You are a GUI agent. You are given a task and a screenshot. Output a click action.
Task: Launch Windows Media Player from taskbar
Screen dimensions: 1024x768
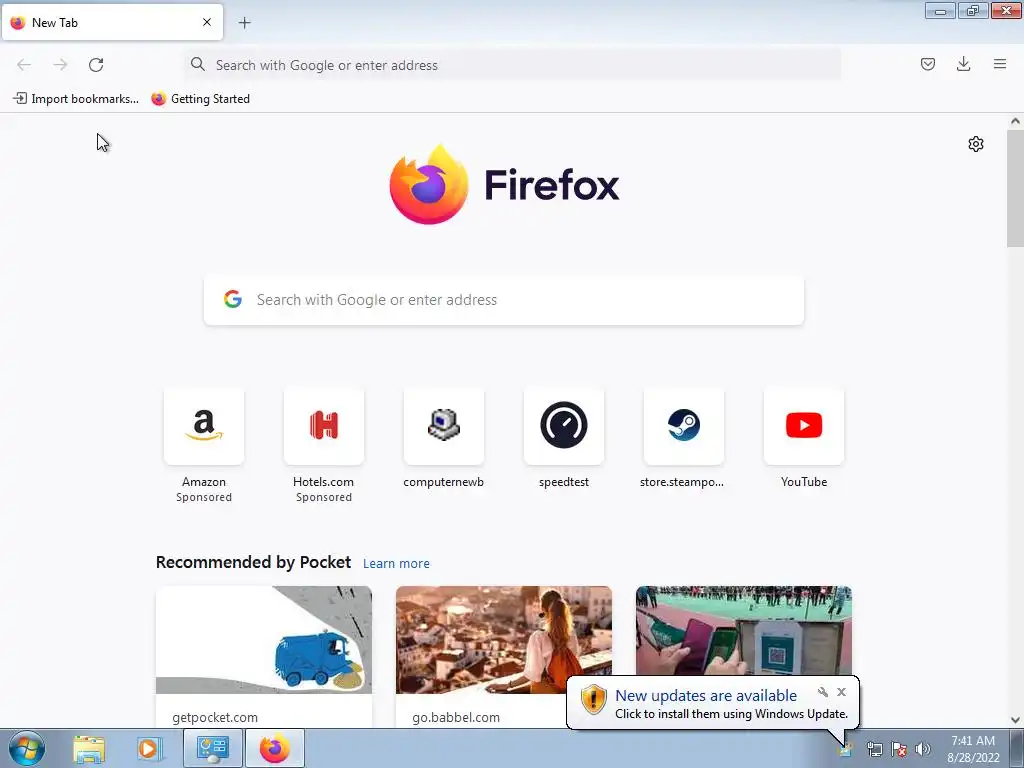click(x=149, y=748)
